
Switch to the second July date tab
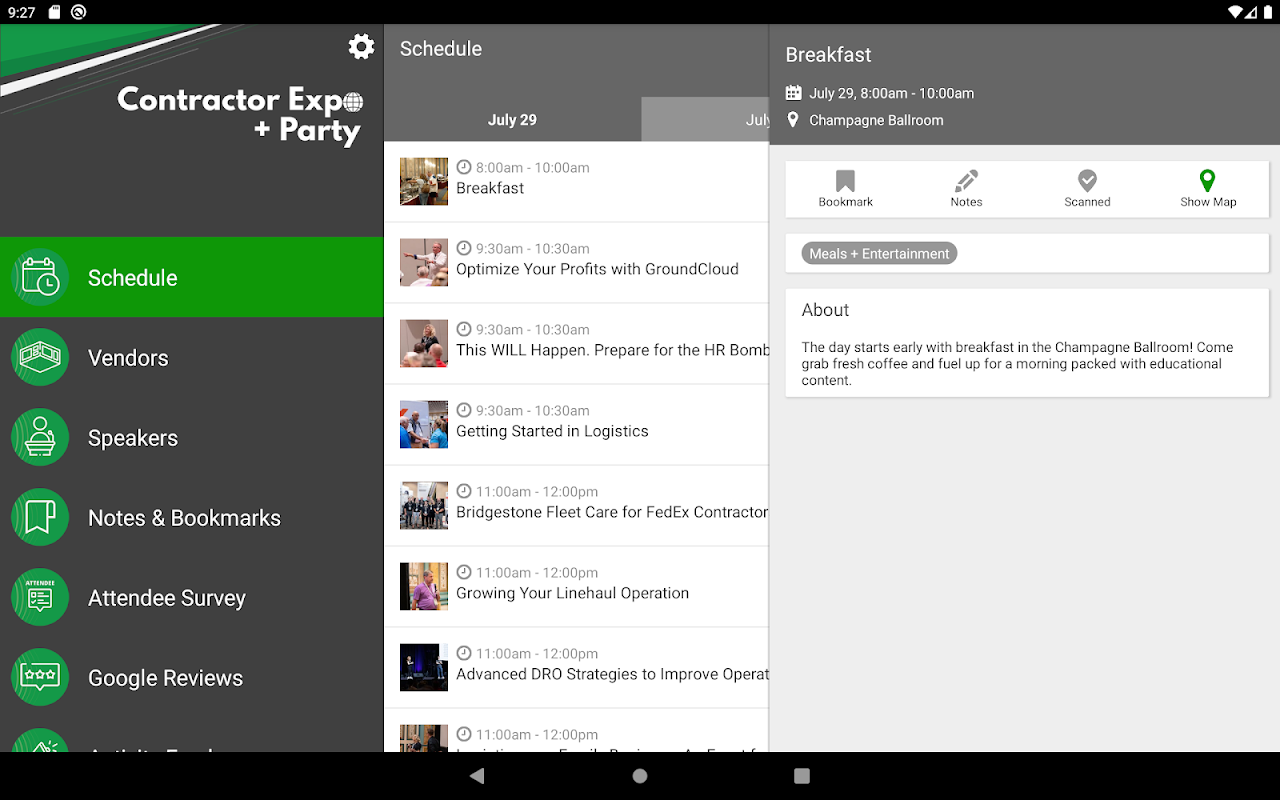click(x=705, y=119)
